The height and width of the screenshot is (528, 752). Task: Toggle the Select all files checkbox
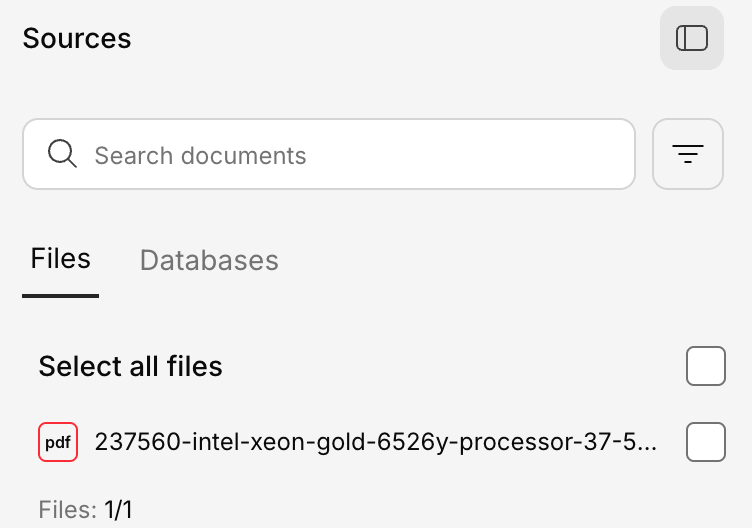(x=705, y=366)
